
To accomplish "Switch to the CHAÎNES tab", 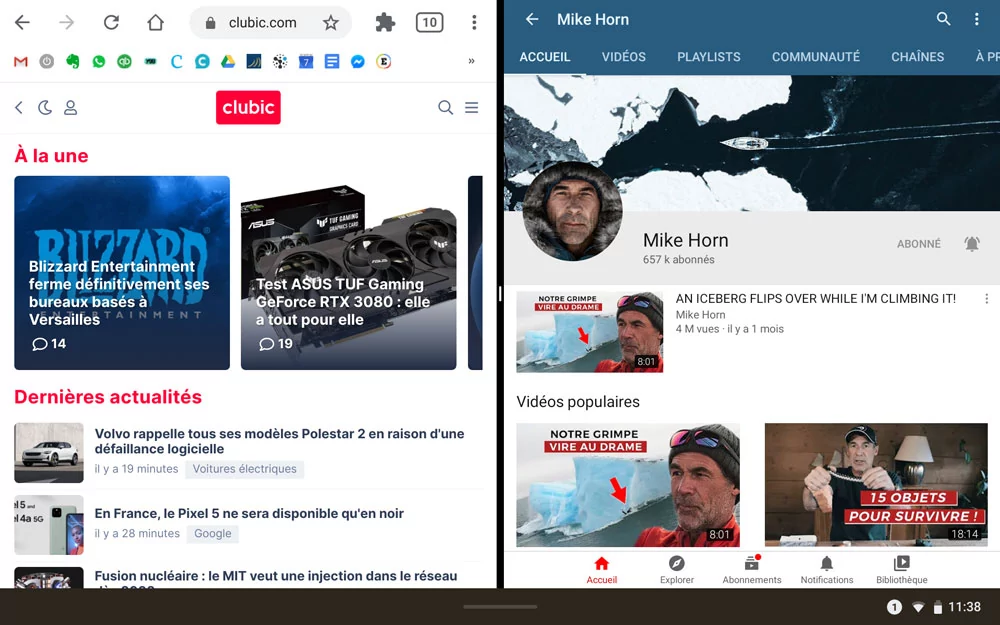I will click(x=918, y=57).
